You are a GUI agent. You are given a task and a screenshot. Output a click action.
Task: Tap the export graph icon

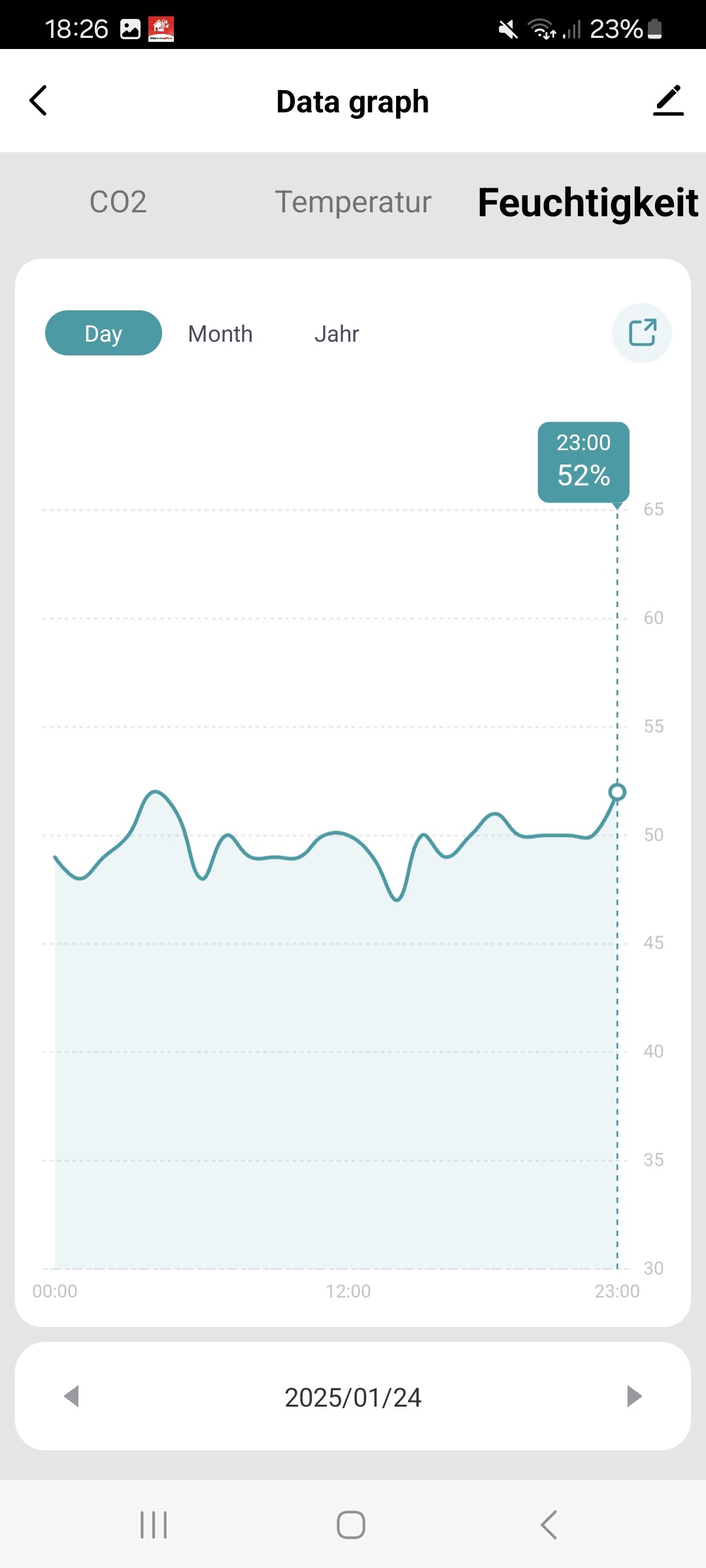[642, 333]
